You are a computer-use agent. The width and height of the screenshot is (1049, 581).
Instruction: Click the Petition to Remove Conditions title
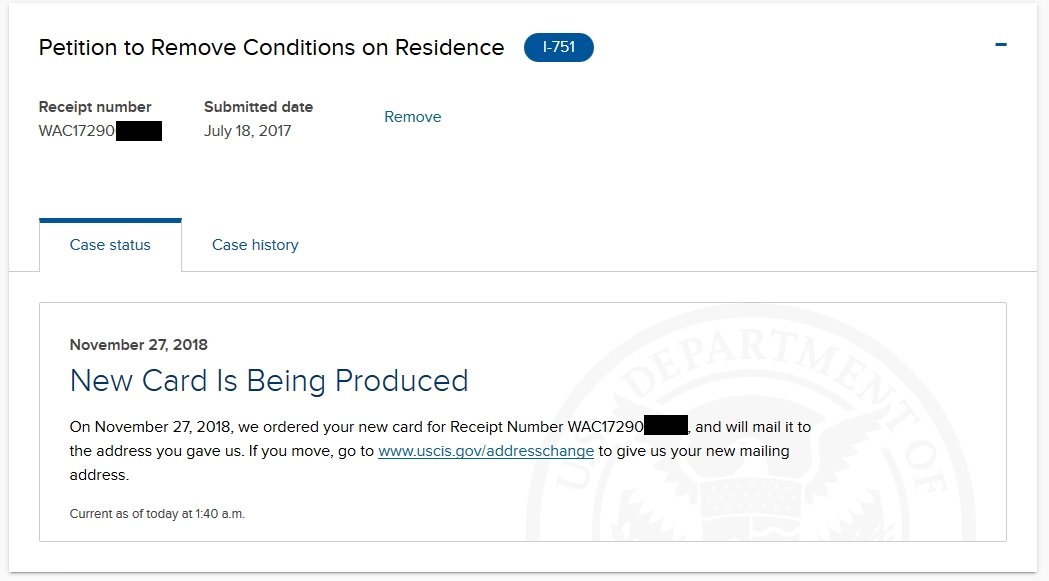click(272, 48)
